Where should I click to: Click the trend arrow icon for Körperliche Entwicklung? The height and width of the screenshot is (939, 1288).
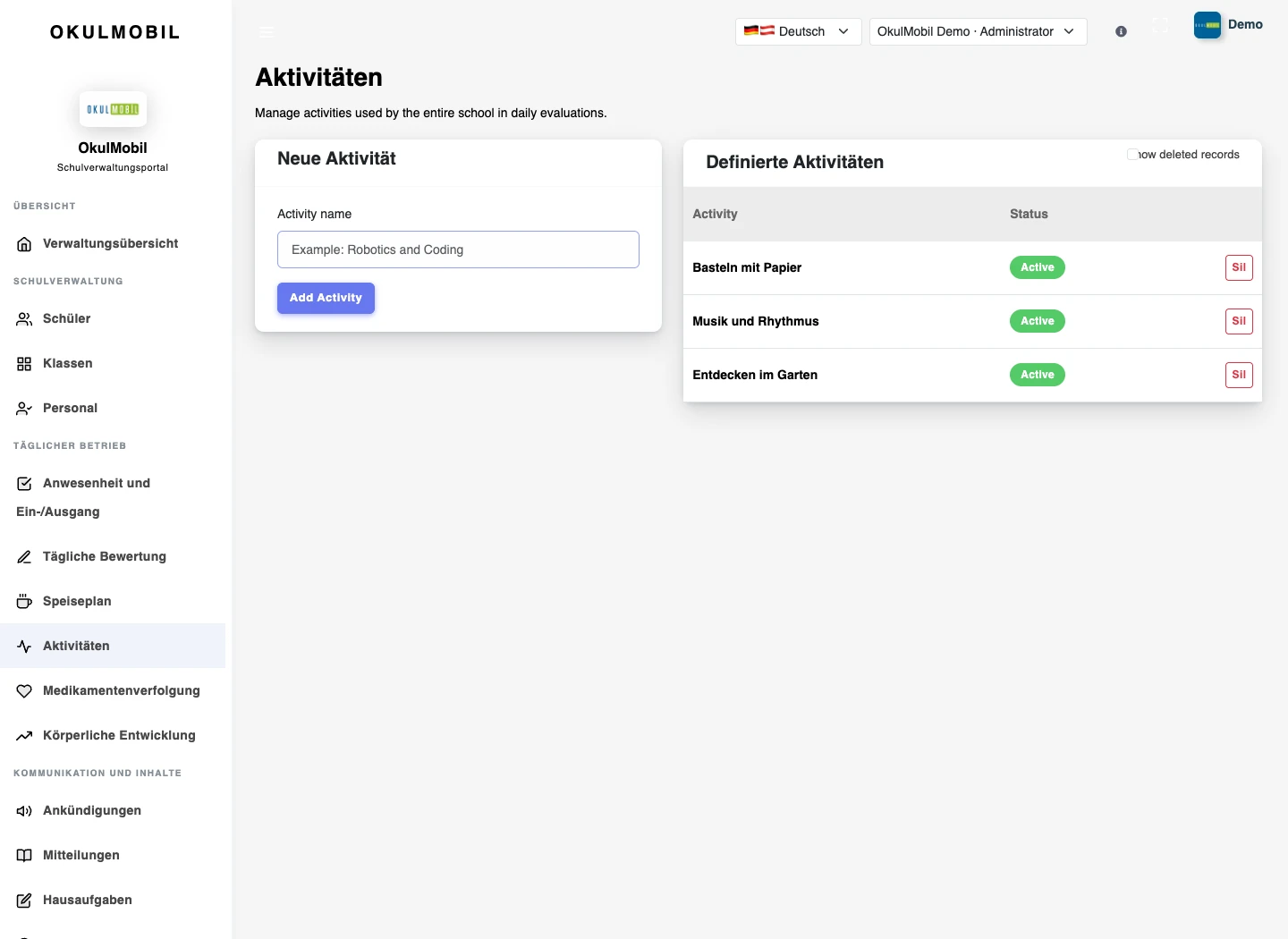point(24,736)
